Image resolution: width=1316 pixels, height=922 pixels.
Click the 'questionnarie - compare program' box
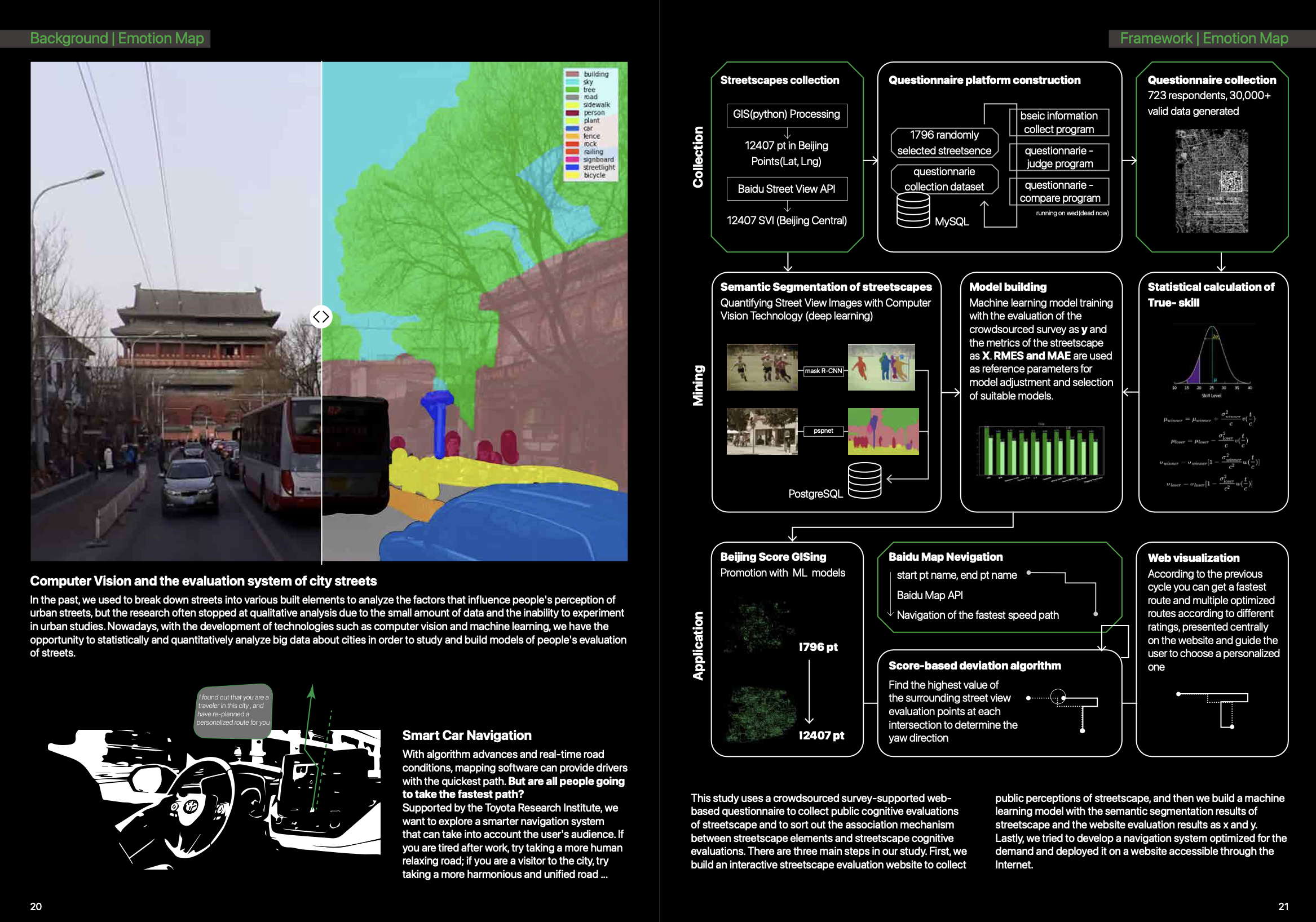pyautogui.click(x=1059, y=192)
